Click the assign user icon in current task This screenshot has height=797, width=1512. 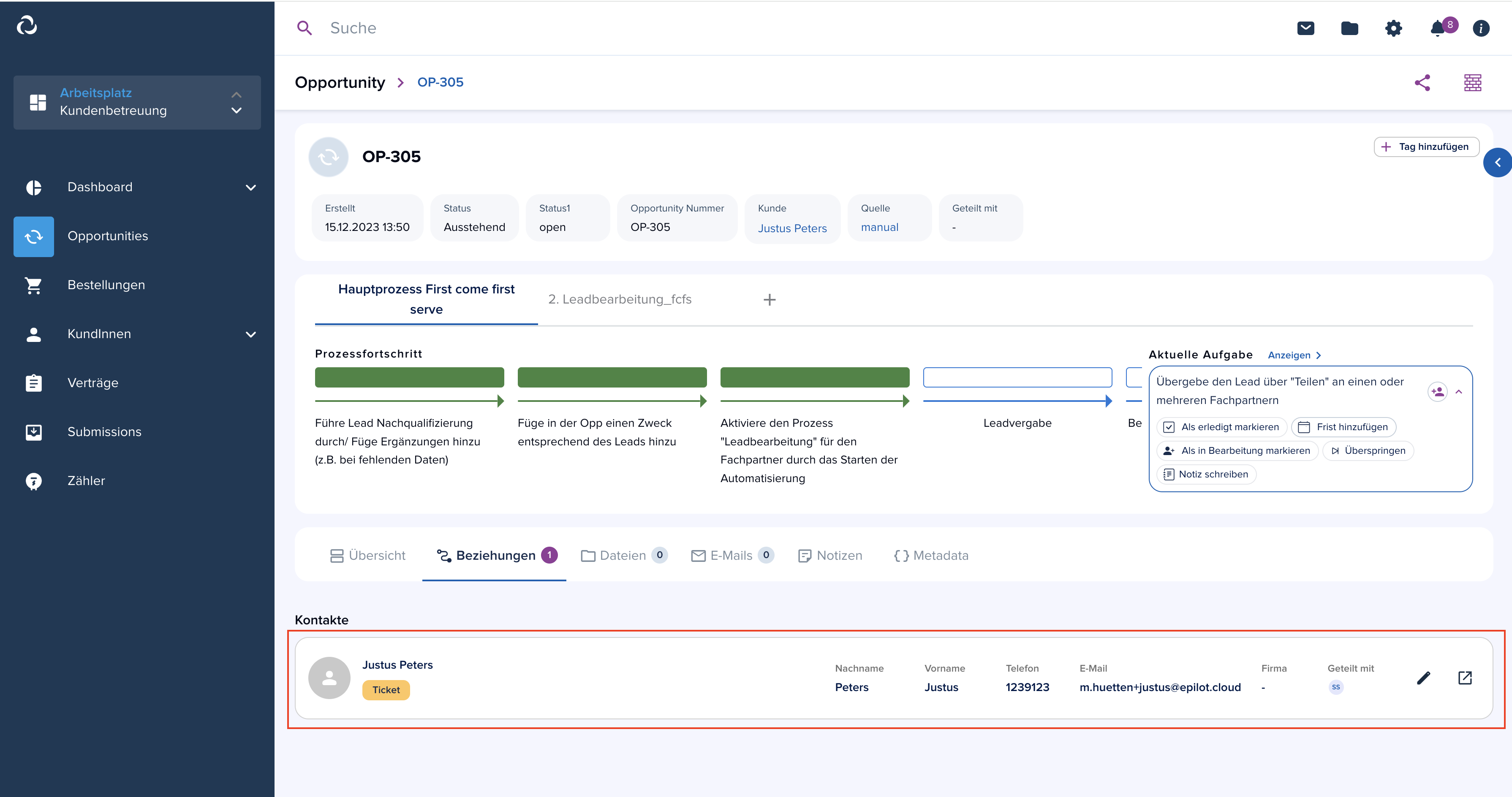click(1438, 391)
